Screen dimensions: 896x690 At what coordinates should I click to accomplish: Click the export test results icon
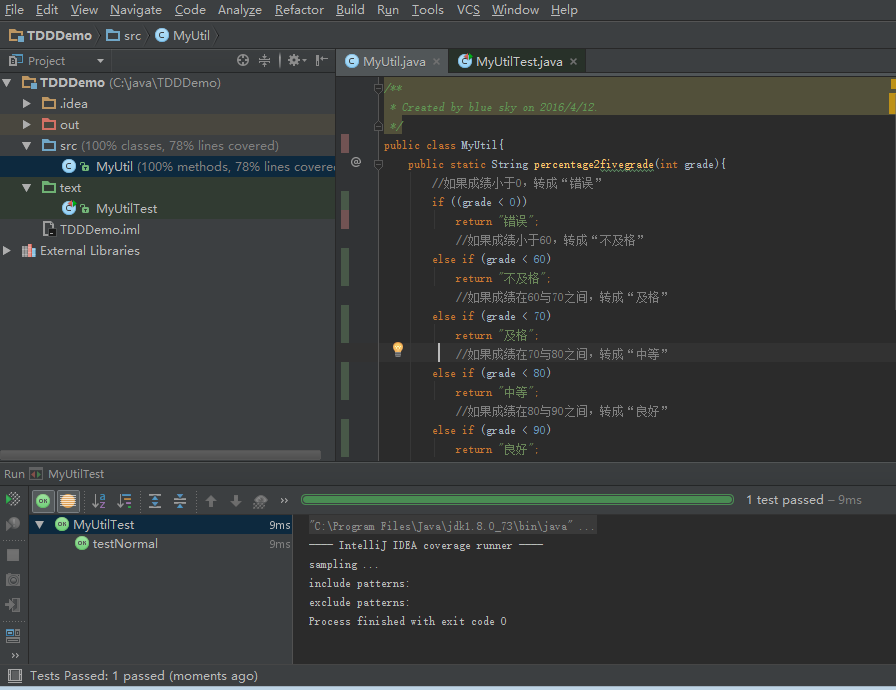coord(260,502)
